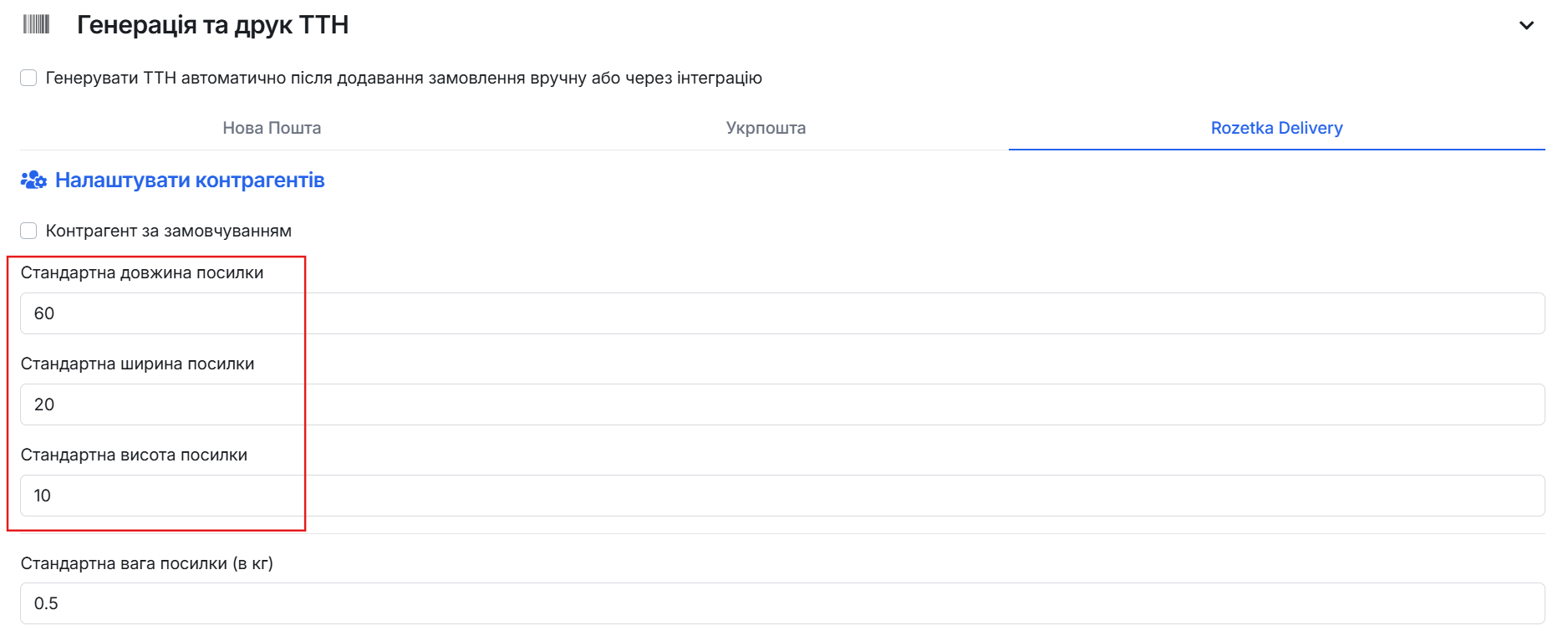Click the Контрагент за замовчуванням label text
This screenshot has width=1568, height=641.
(169, 231)
